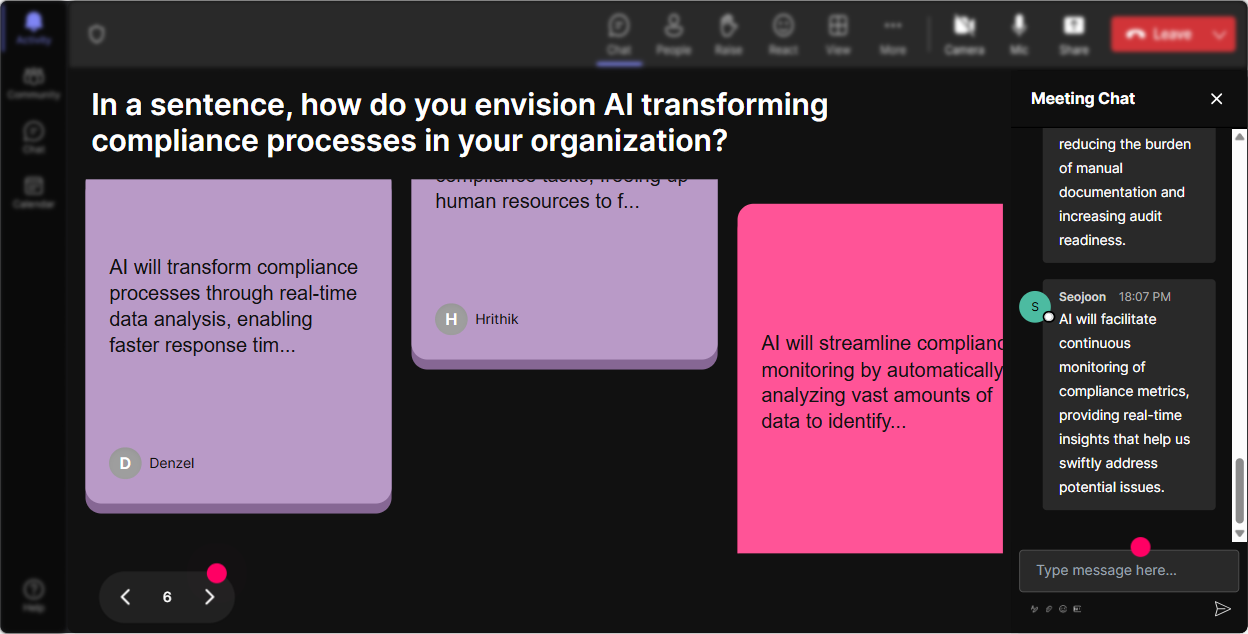Go to the previous response page
Image resolution: width=1248 pixels, height=634 pixels.
(x=125, y=597)
